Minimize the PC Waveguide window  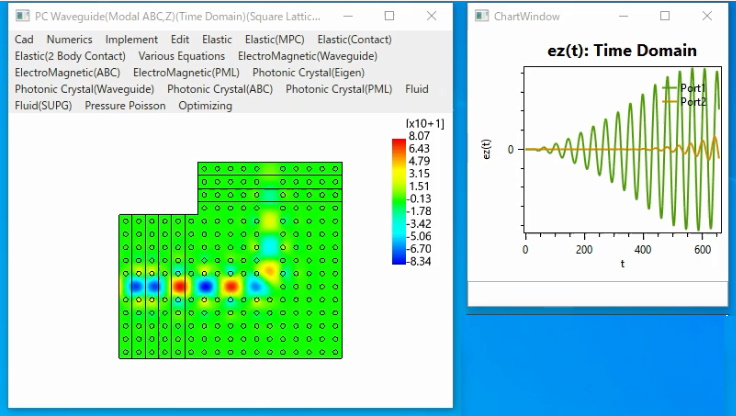coord(348,16)
